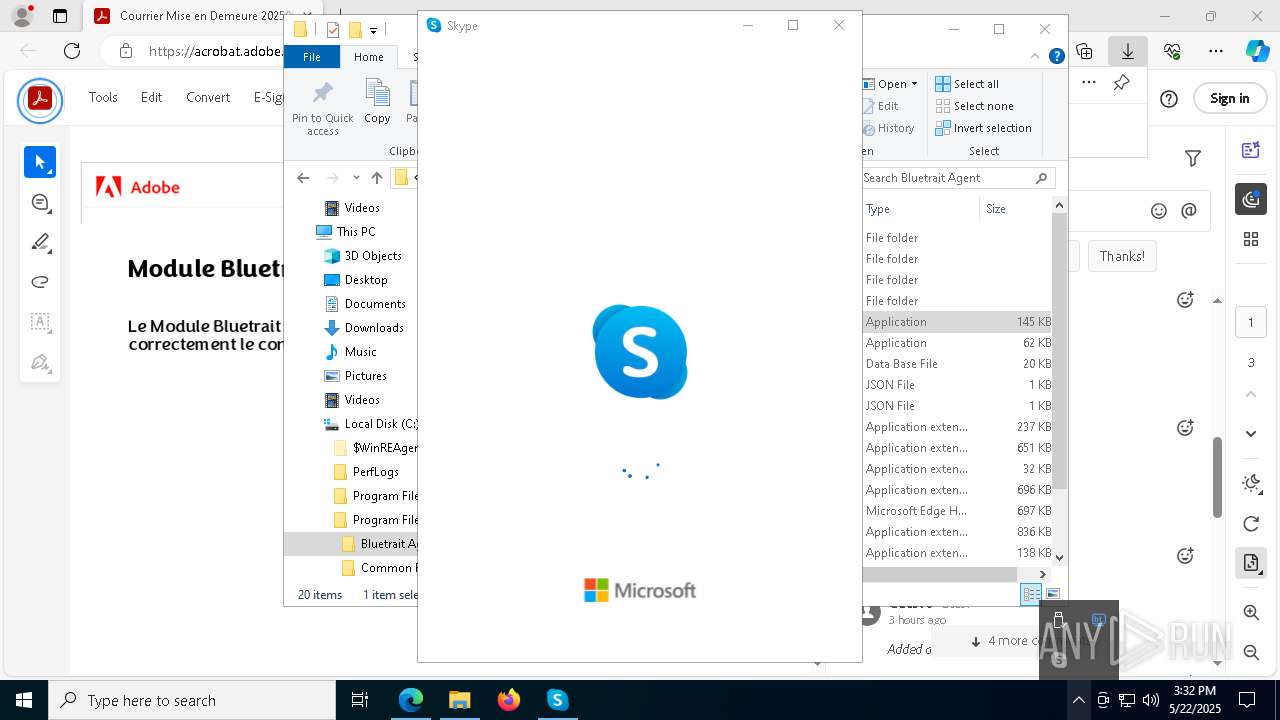
Task: Sort files by the Size column header
Action: tap(1015, 209)
